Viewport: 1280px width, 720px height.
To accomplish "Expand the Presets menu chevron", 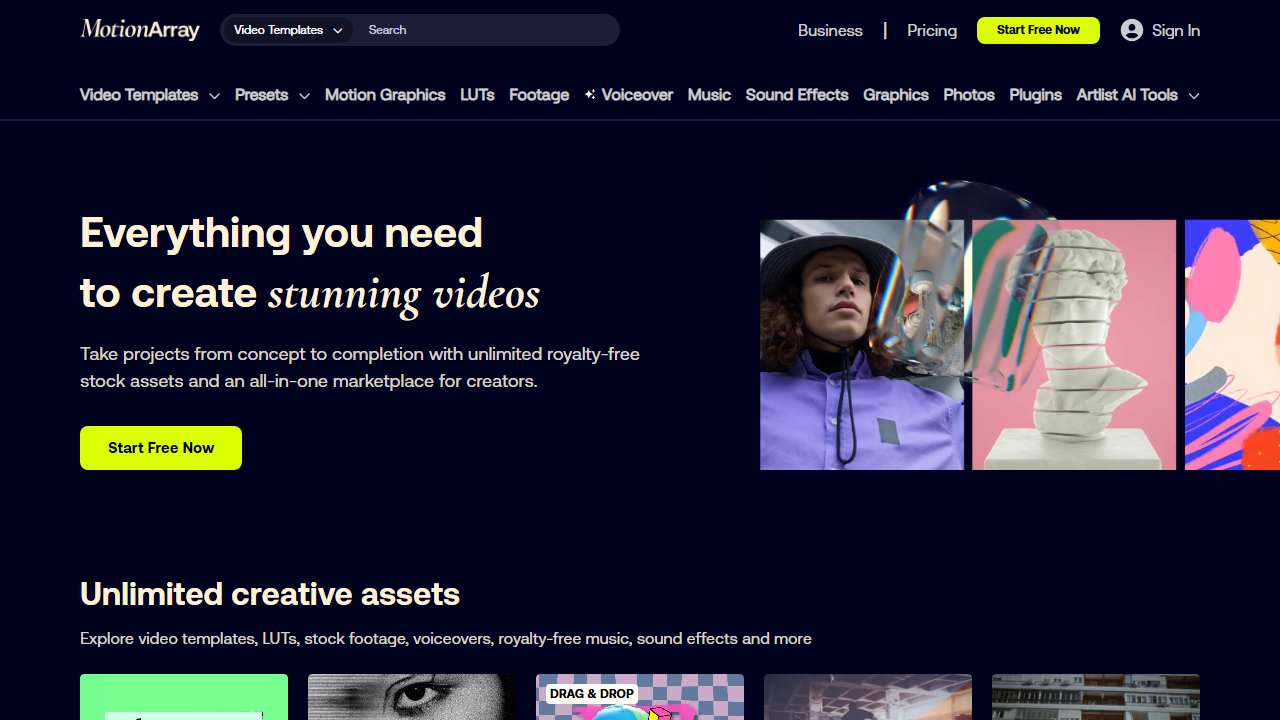I will [x=304, y=96].
